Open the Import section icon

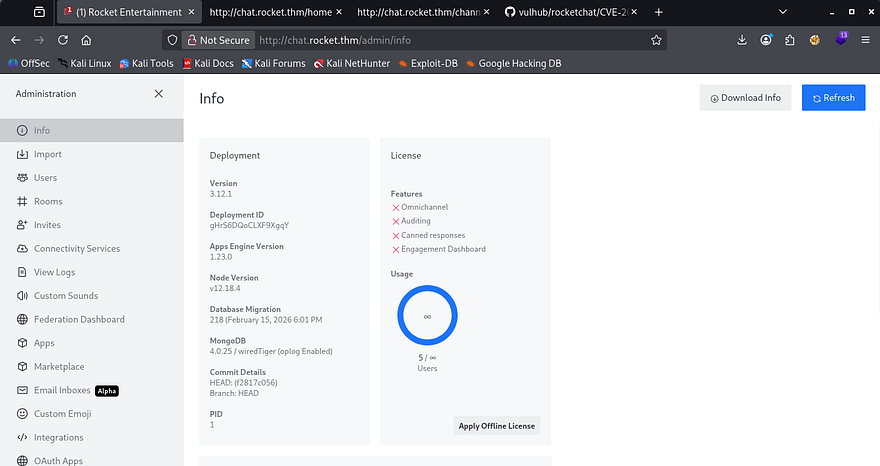23,154
